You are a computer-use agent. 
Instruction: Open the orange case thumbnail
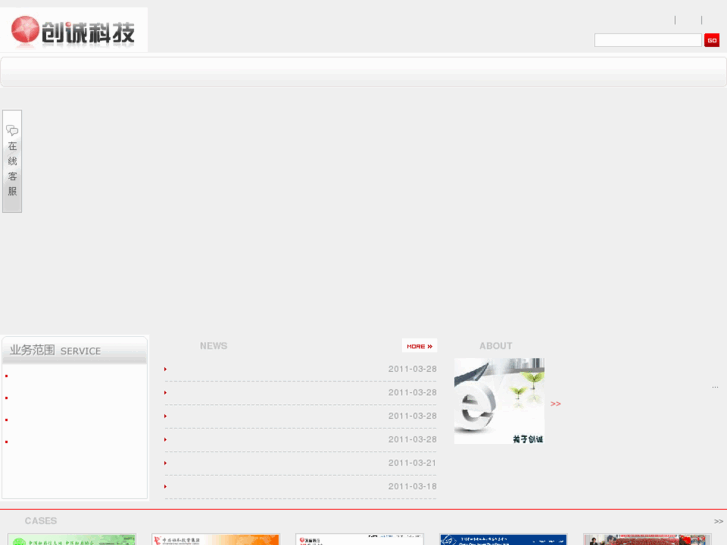coord(216,539)
